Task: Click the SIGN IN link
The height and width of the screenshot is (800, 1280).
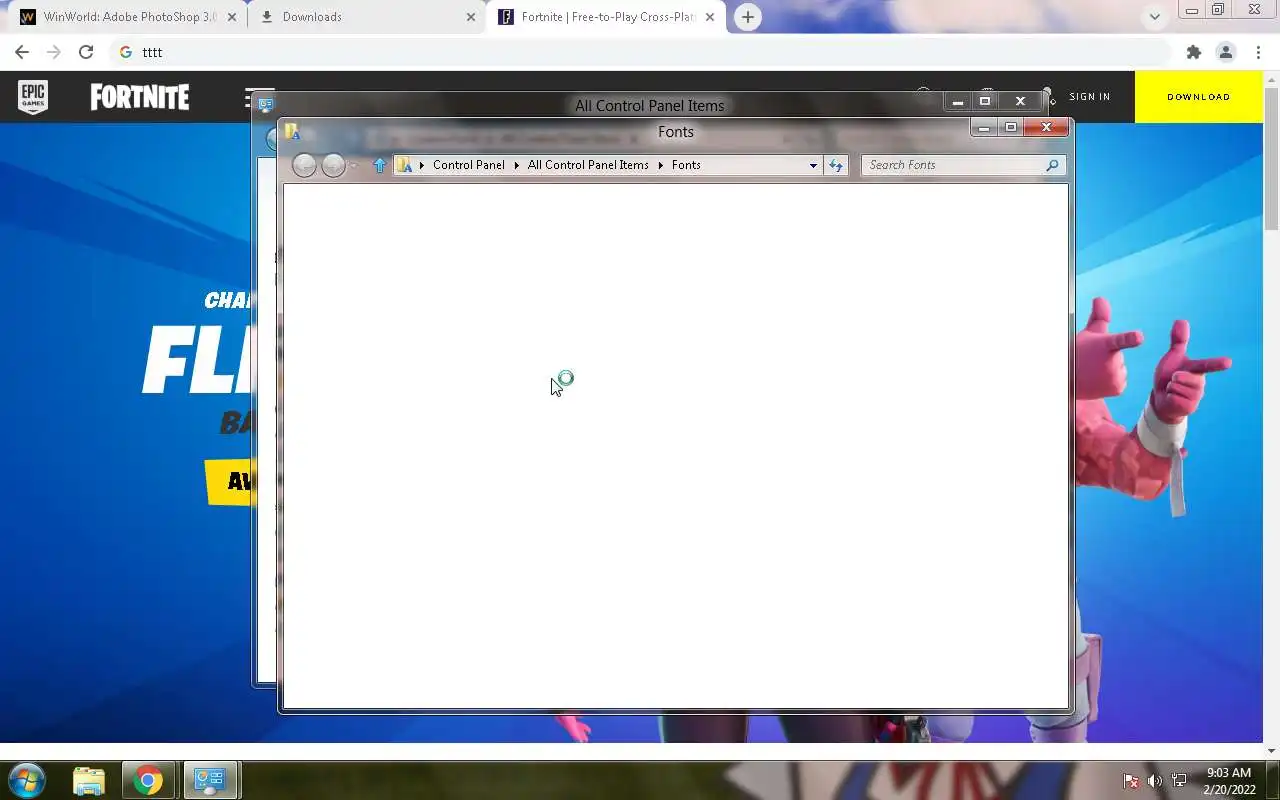Action: 1090,97
